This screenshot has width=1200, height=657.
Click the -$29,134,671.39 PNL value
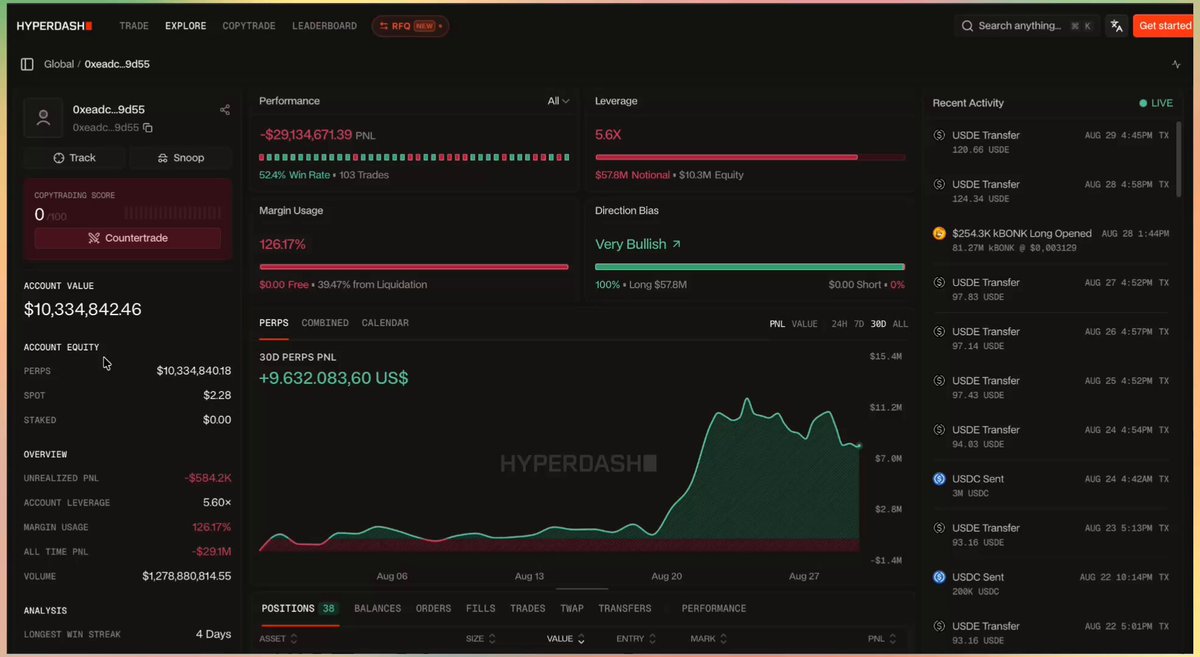[305, 134]
